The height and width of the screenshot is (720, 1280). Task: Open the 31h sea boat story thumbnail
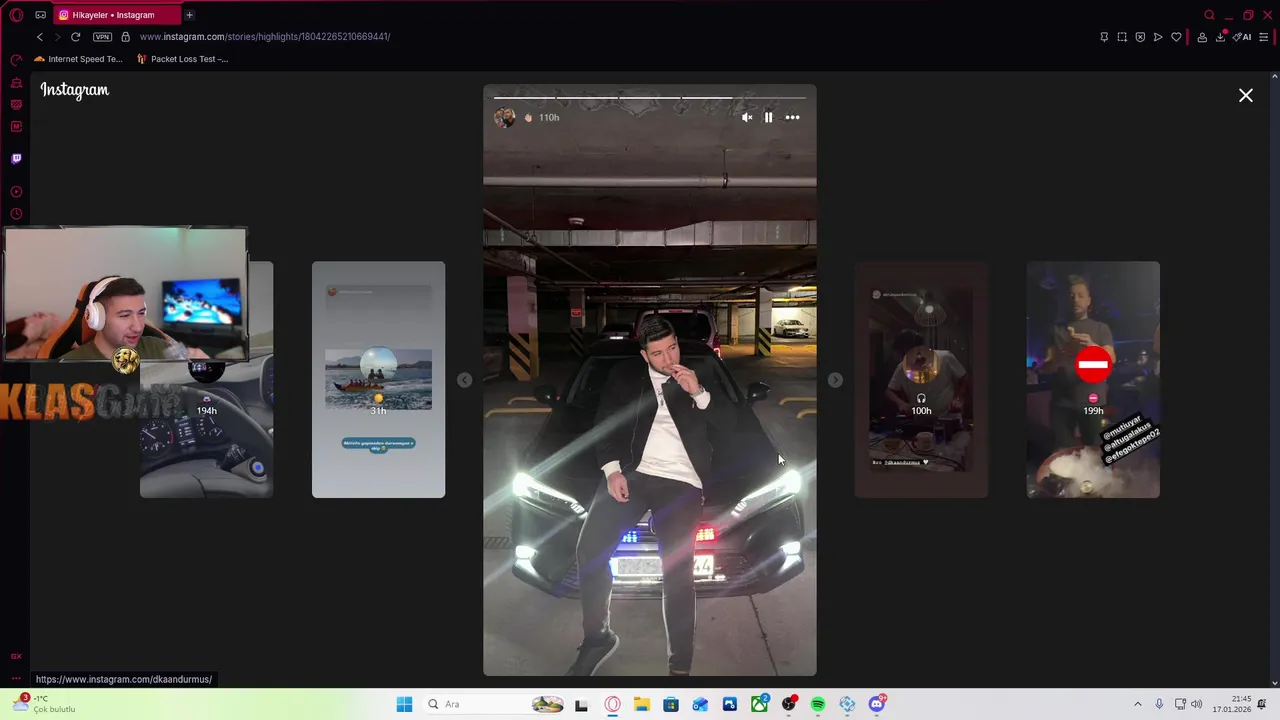(378, 380)
